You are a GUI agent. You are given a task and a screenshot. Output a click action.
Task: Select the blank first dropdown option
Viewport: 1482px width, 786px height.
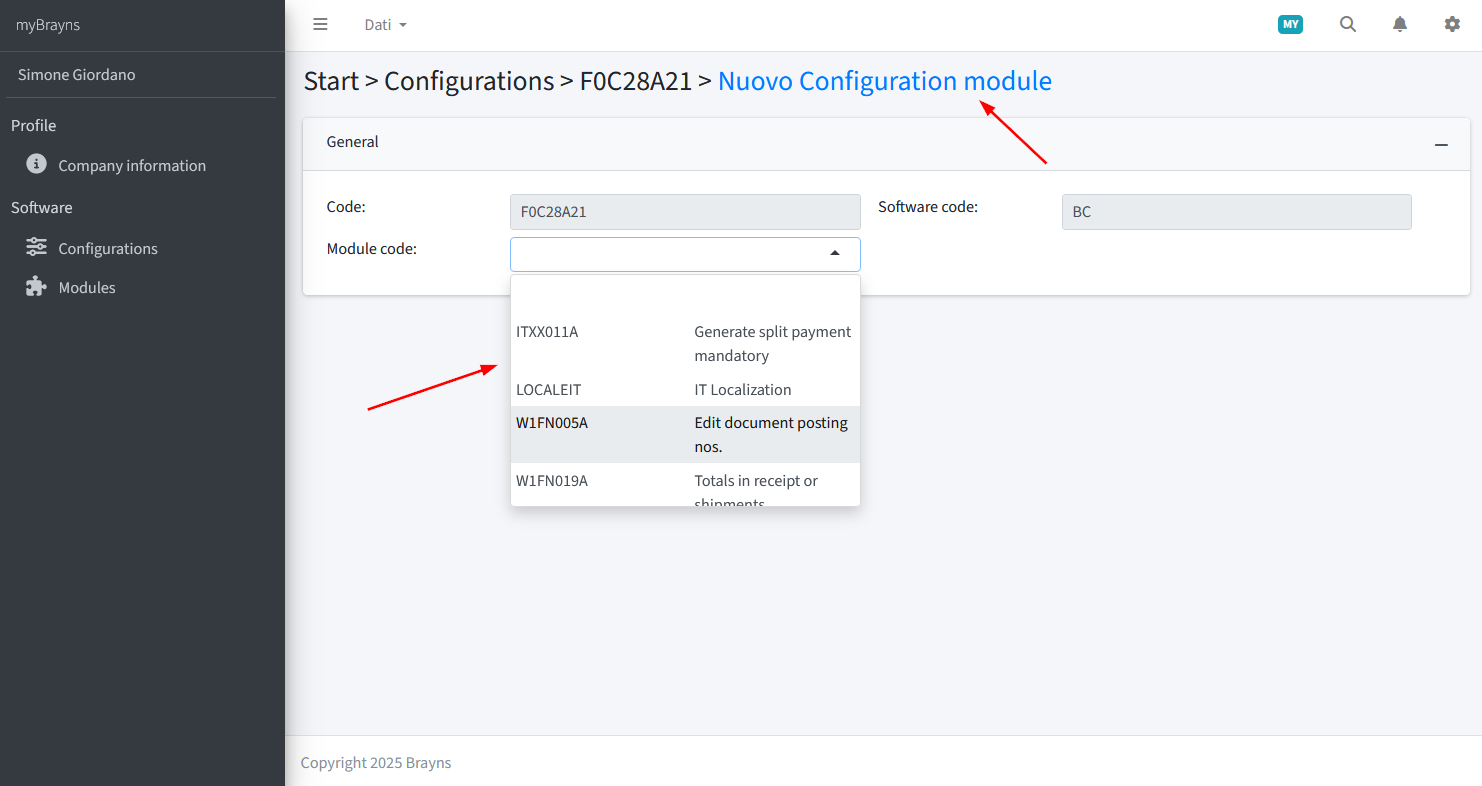pyautogui.click(x=685, y=297)
